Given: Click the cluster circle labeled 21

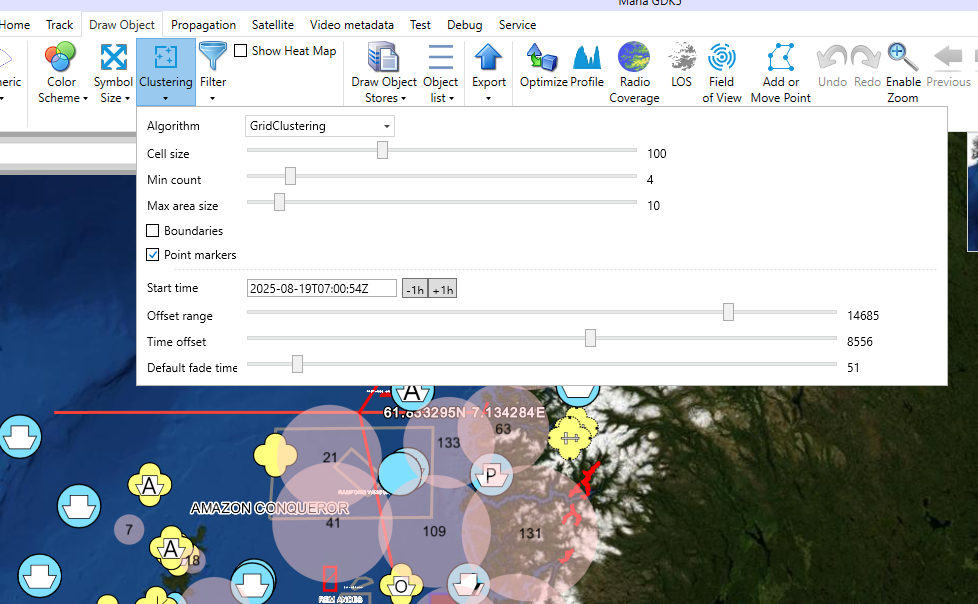Looking at the screenshot, I should [x=329, y=457].
